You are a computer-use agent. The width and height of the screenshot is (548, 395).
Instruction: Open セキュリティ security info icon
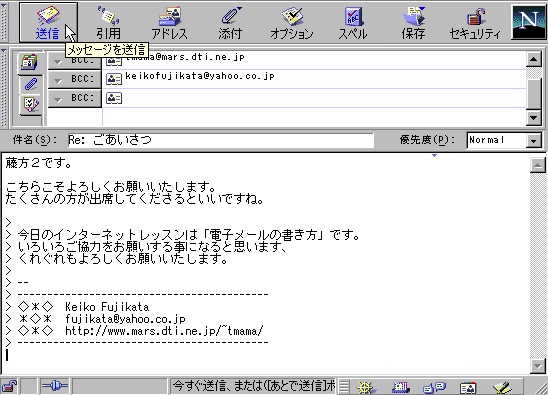click(x=475, y=22)
